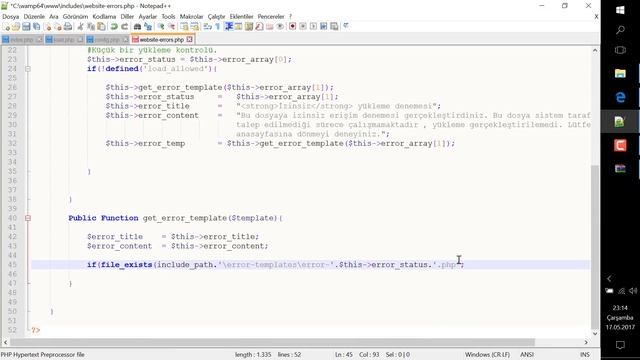
Task: Open the Pencereler menu
Action: coord(271,17)
